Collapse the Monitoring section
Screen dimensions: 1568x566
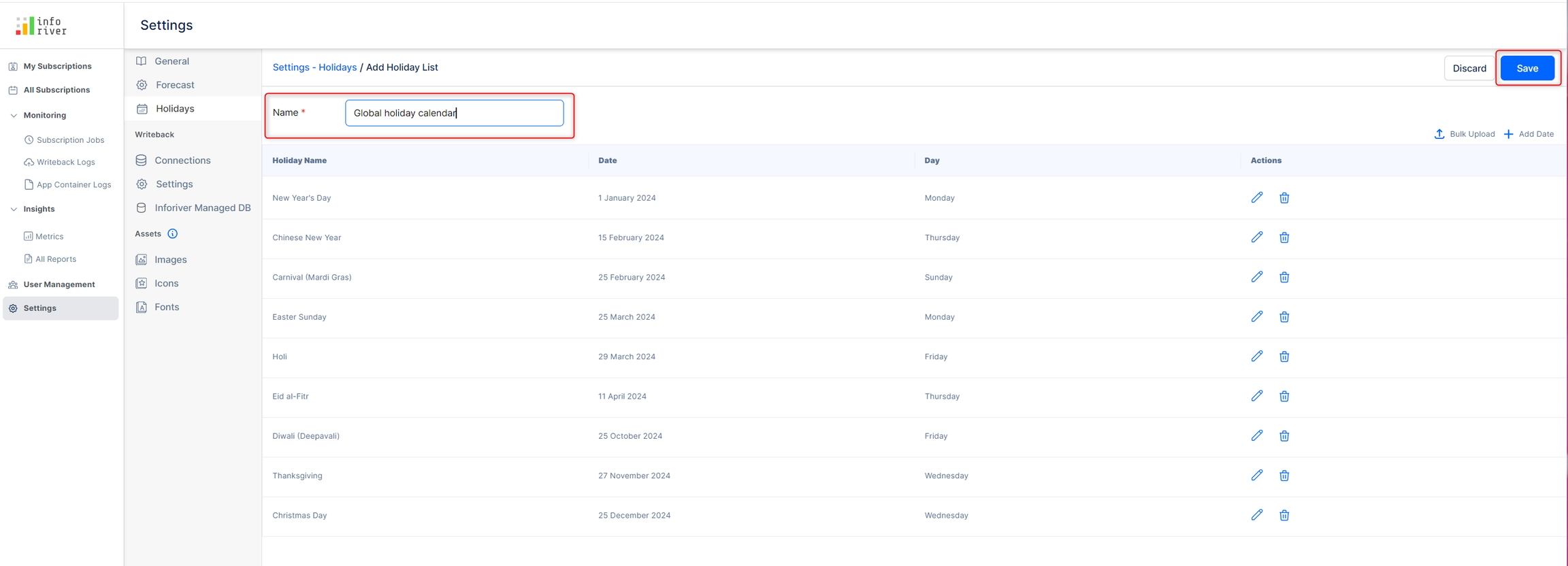pos(14,116)
